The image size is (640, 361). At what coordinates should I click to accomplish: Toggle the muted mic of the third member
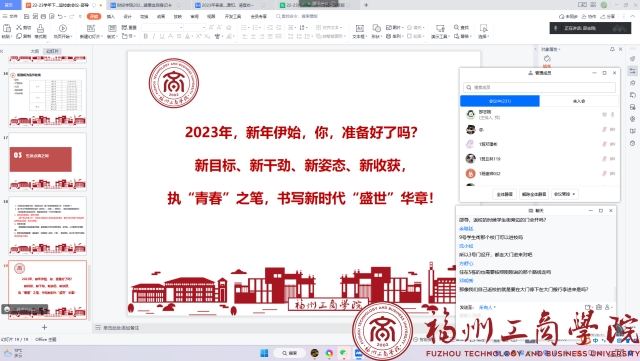[x=604, y=144]
